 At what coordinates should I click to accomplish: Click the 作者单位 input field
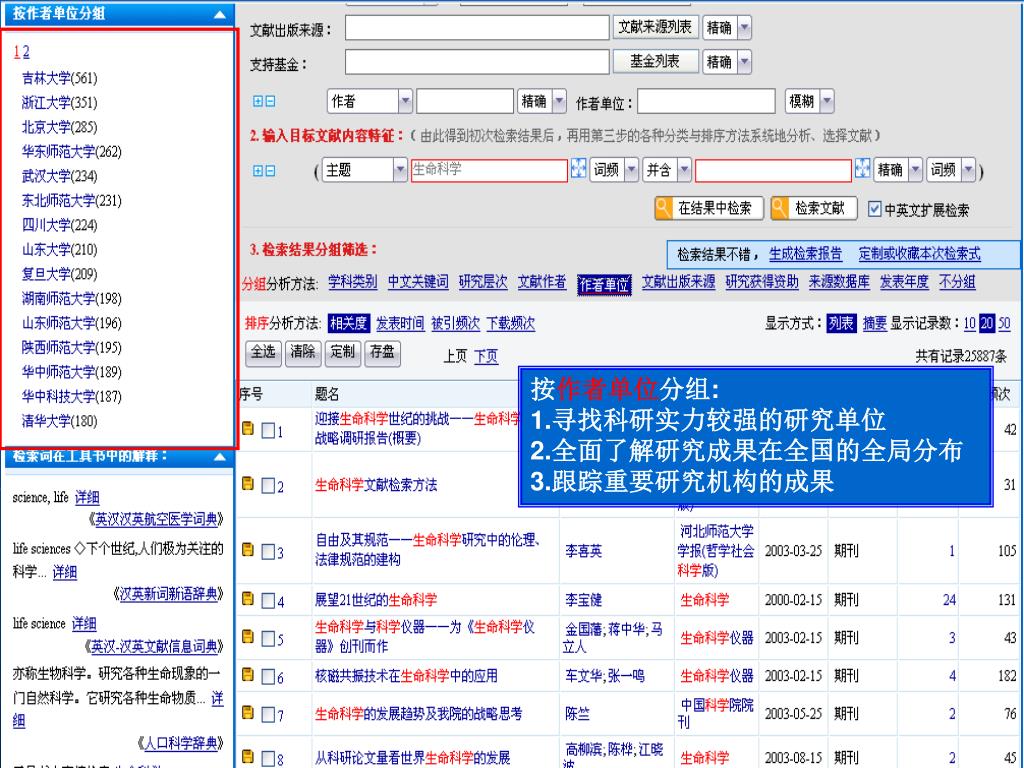tap(706, 101)
